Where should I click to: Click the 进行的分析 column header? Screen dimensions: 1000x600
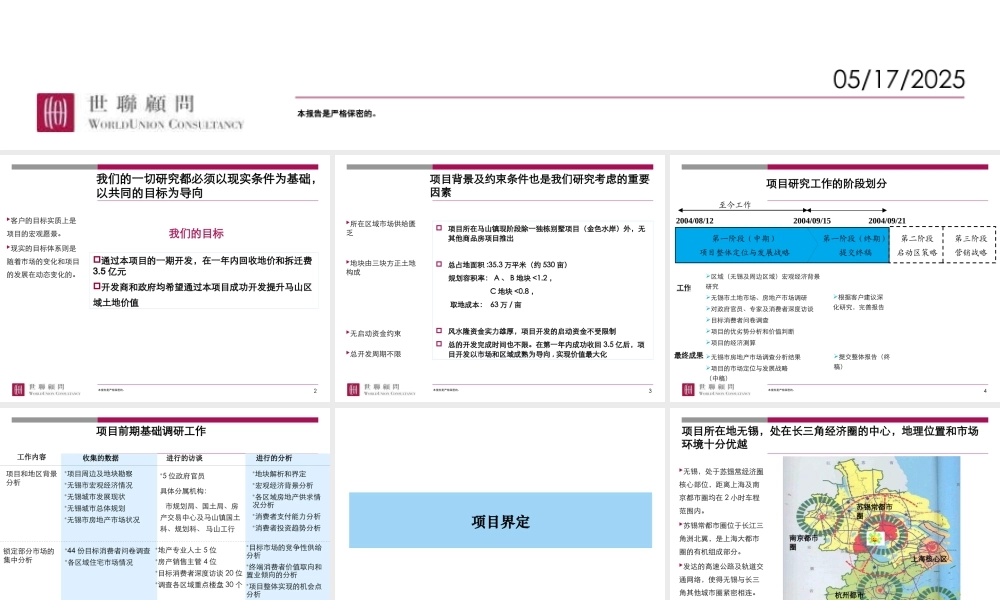(x=274, y=458)
